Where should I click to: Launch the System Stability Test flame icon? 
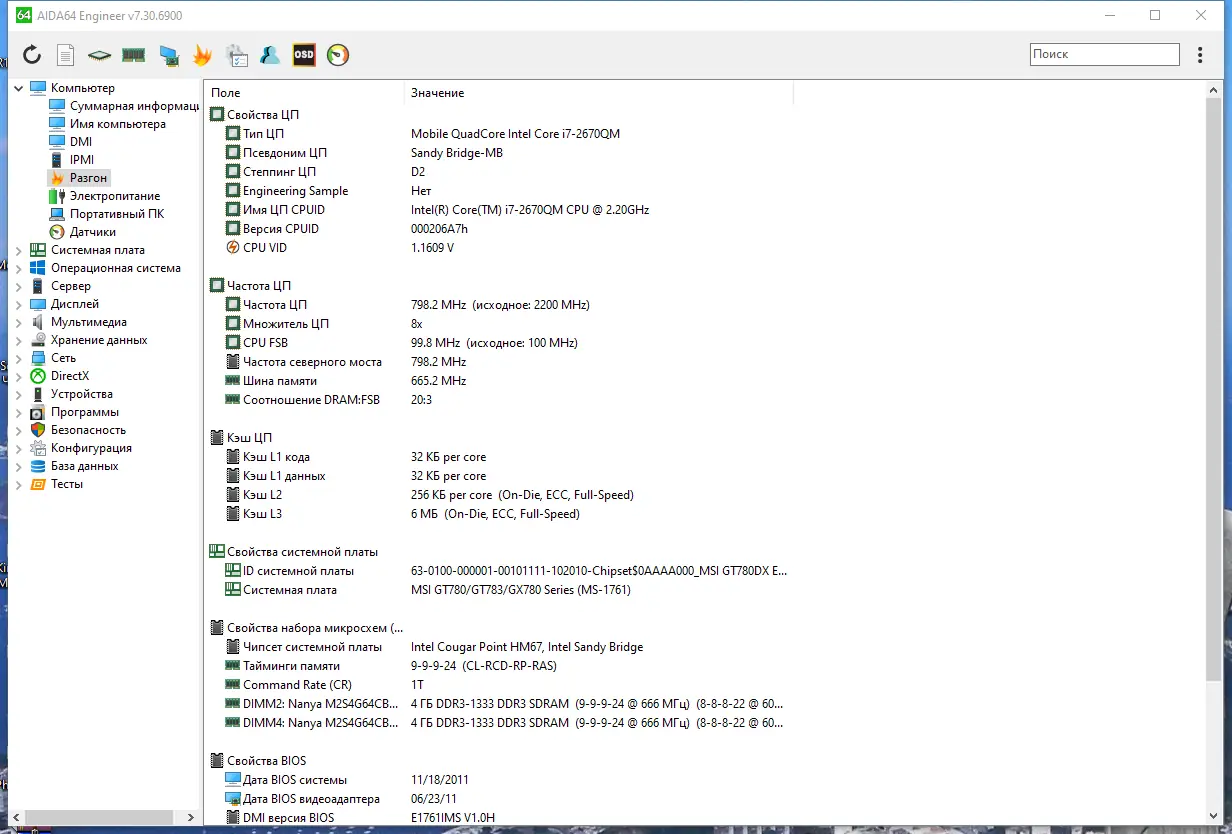coord(203,54)
